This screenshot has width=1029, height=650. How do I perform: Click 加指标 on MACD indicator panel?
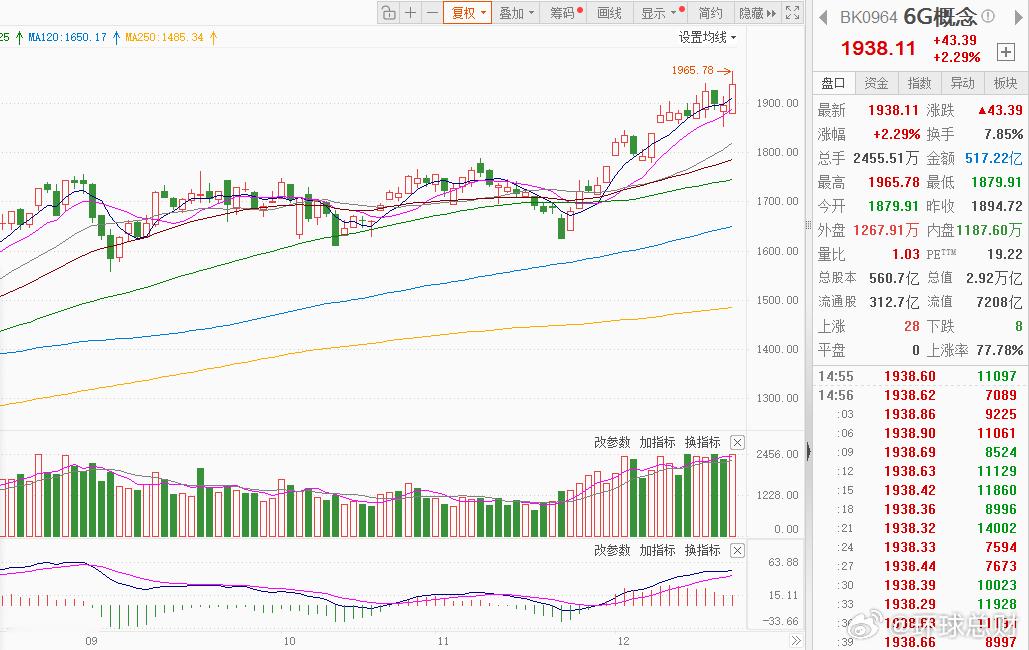[657, 550]
